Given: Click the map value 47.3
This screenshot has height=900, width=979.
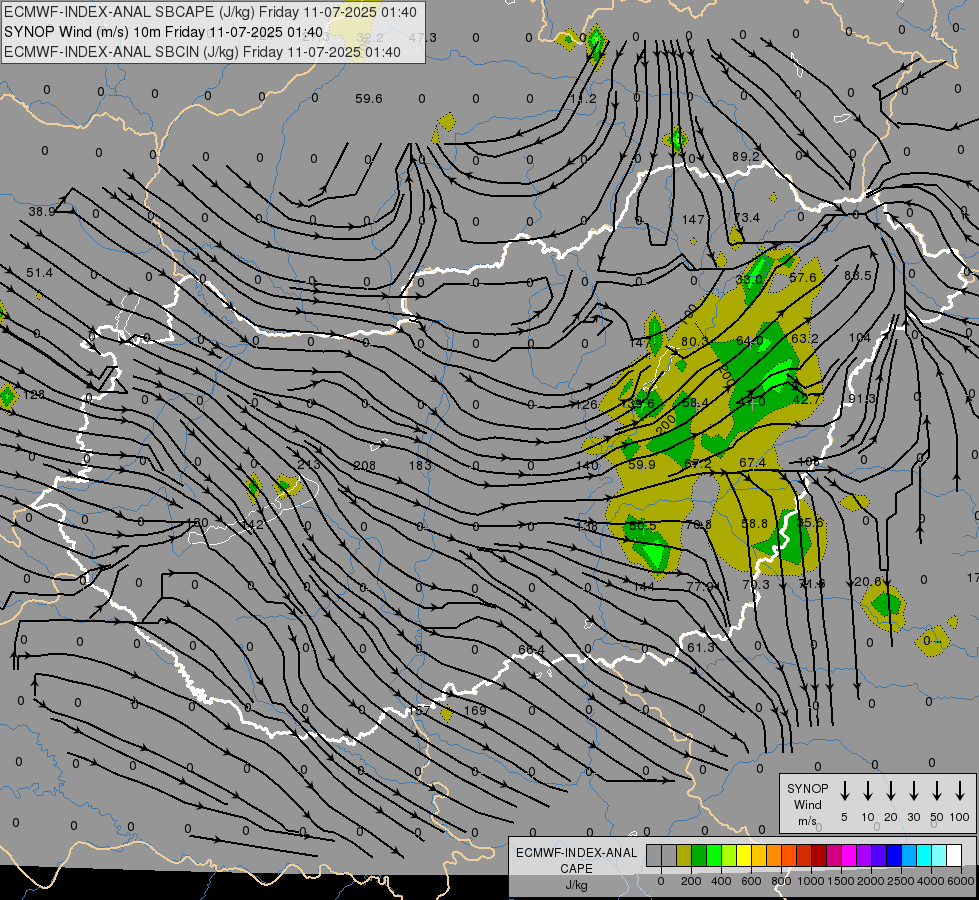Looking at the screenshot, I should pyautogui.click(x=423, y=37).
